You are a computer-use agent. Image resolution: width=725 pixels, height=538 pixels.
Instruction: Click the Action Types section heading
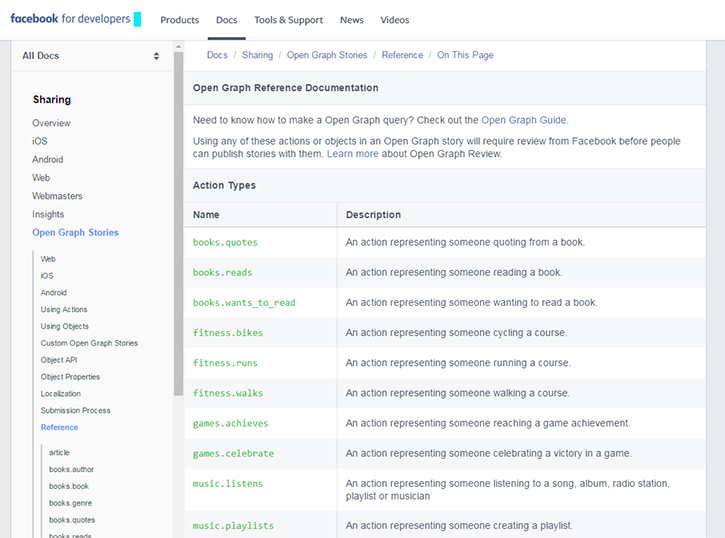224,185
